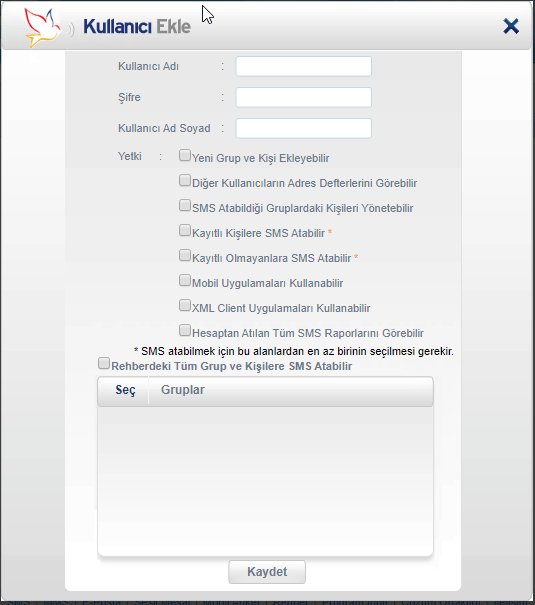535x605 pixels.
Task: Check Hesaptan Atılan Tüm SMS Raporlarını Görebilir
Action: point(185,330)
